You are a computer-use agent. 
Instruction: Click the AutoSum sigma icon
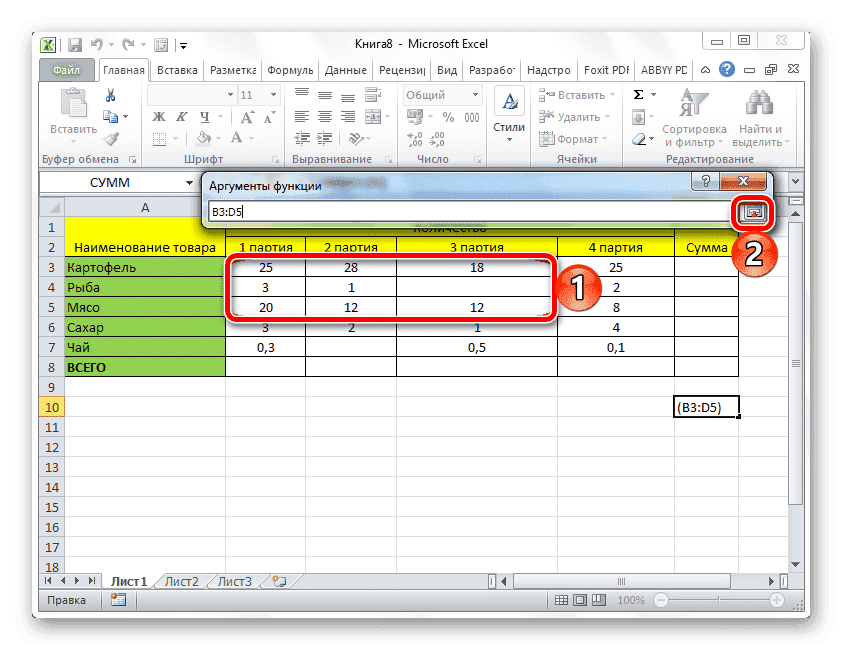[637, 95]
